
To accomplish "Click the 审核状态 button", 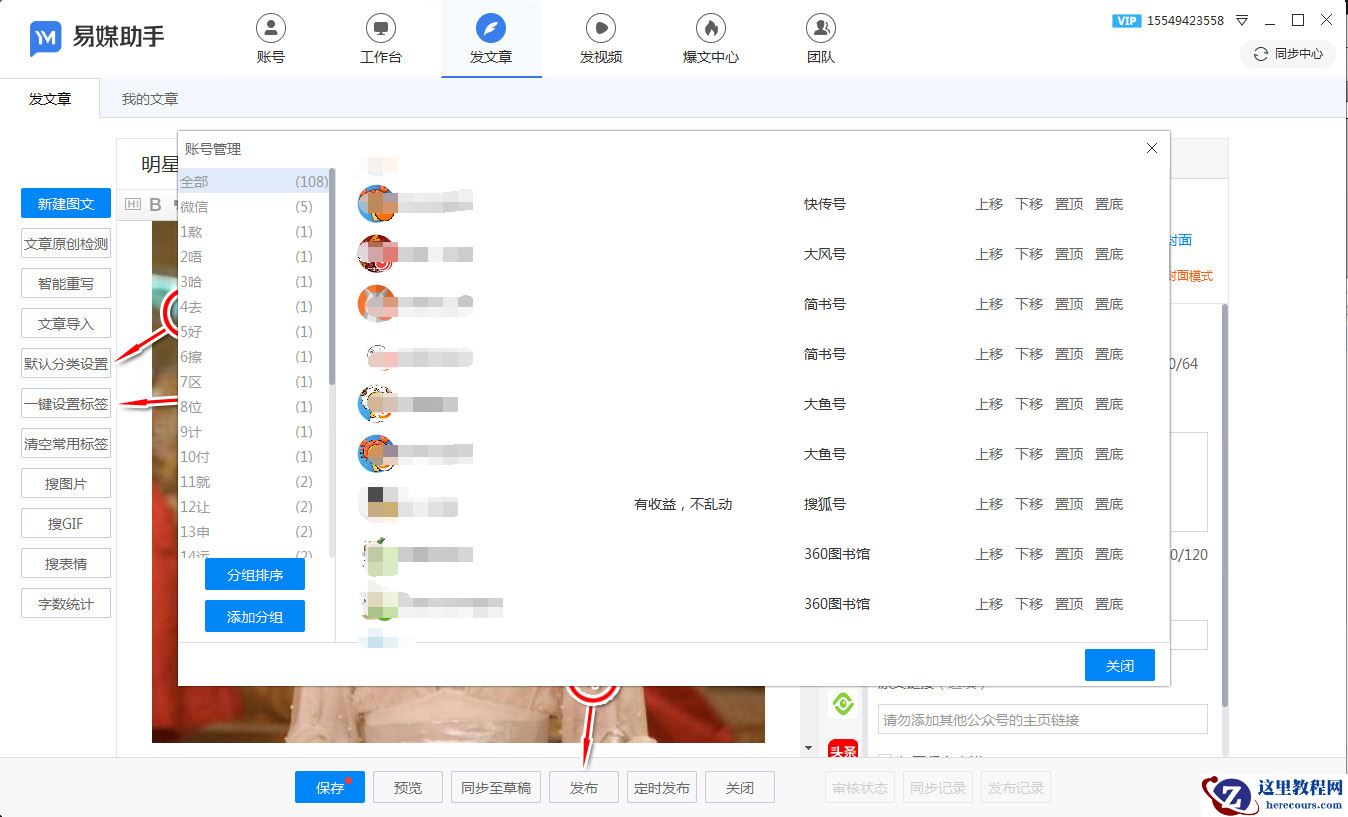I will 860,787.
